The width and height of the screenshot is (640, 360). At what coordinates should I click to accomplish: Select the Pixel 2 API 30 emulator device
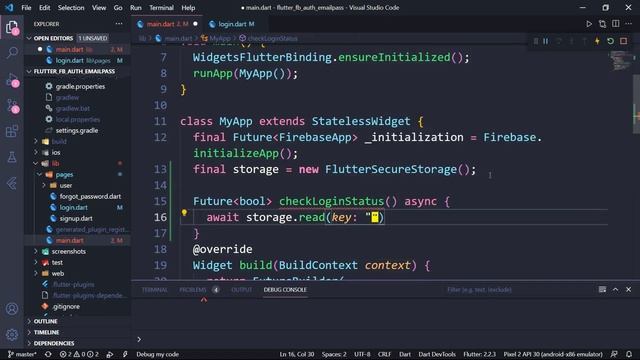coord(553,354)
